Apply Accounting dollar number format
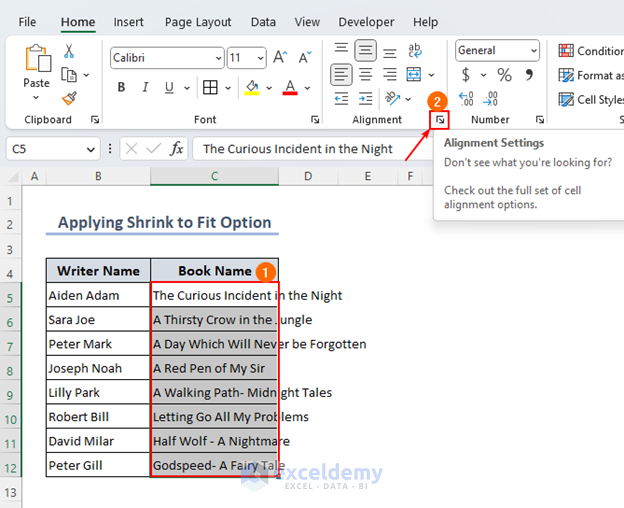 click(x=466, y=75)
